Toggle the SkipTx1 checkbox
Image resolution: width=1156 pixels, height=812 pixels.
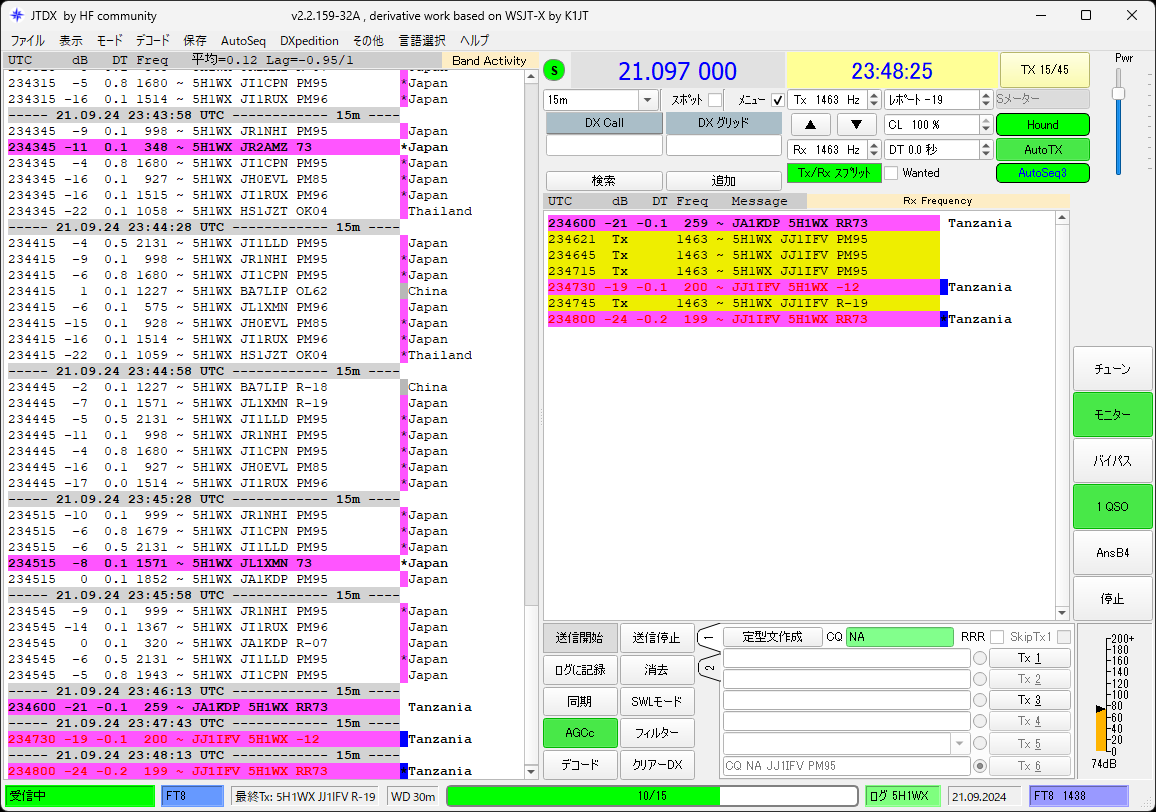1064,636
